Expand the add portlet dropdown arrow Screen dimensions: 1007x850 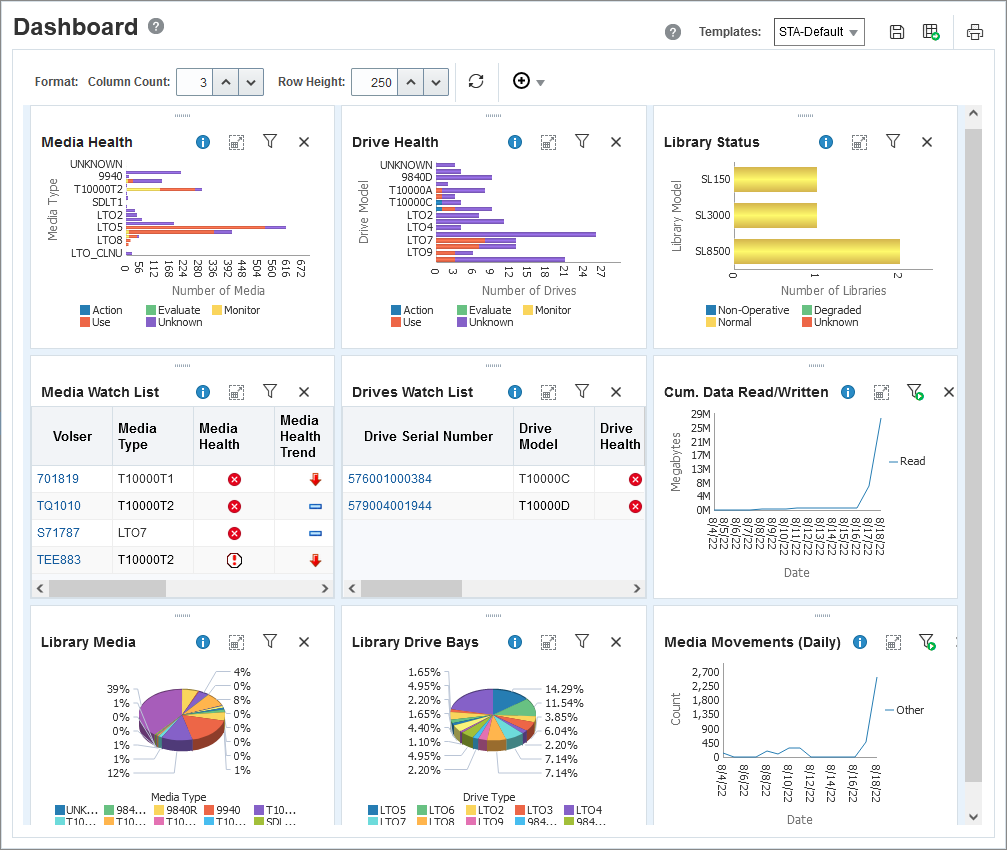pos(541,83)
